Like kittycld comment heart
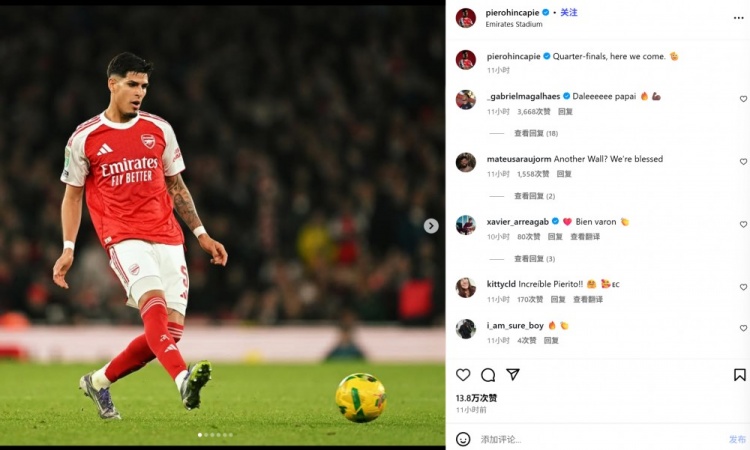This screenshot has width=750, height=450. pos(743,287)
